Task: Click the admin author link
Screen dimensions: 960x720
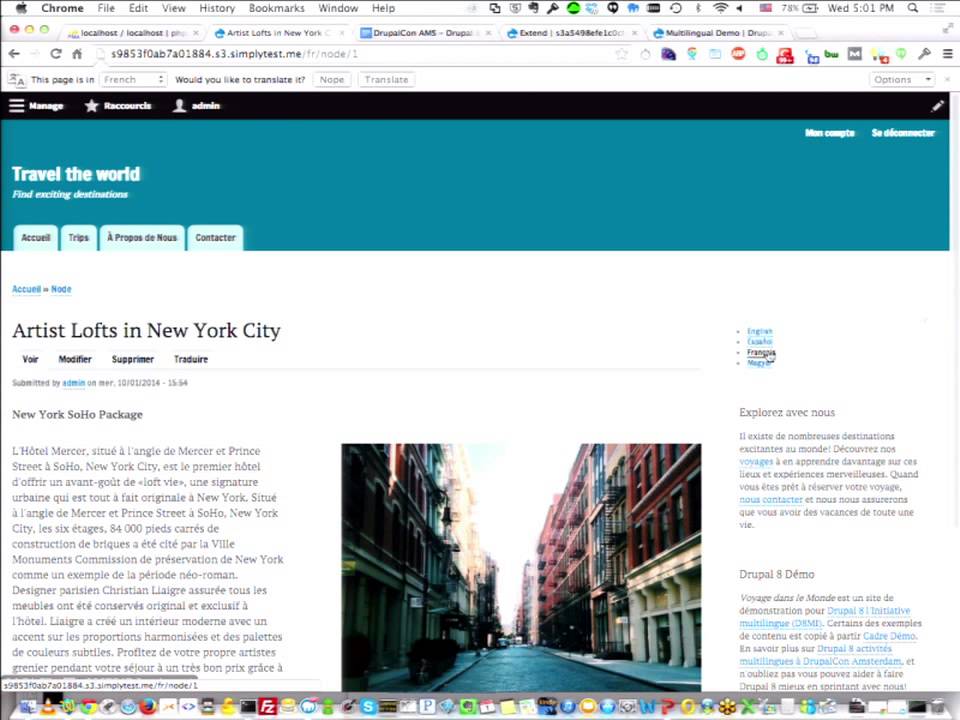Action: tap(73, 383)
